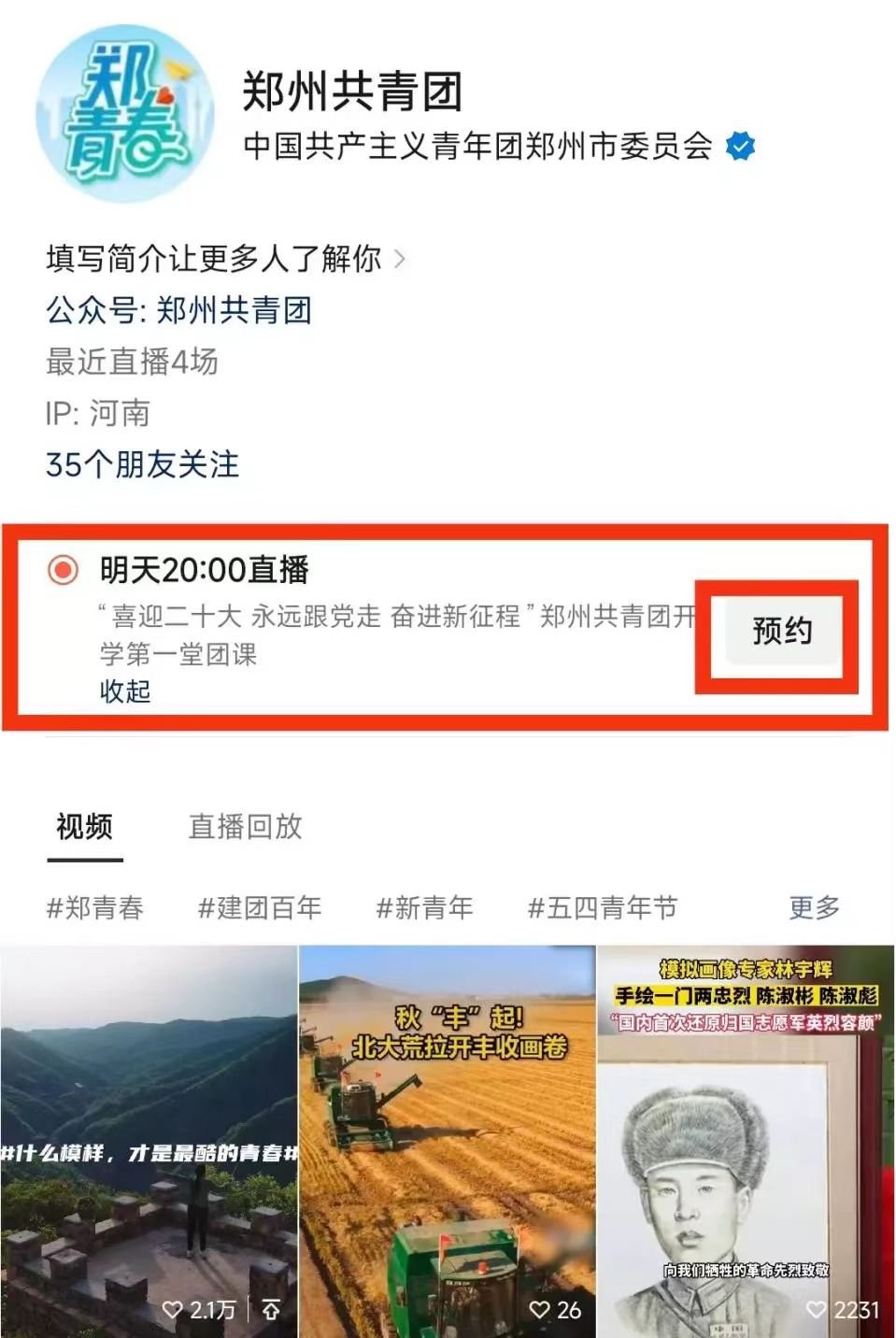Like the mountain video with 2.1万 heart
The width and height of the screenshot is (896, 1338).
point(173,1310)
